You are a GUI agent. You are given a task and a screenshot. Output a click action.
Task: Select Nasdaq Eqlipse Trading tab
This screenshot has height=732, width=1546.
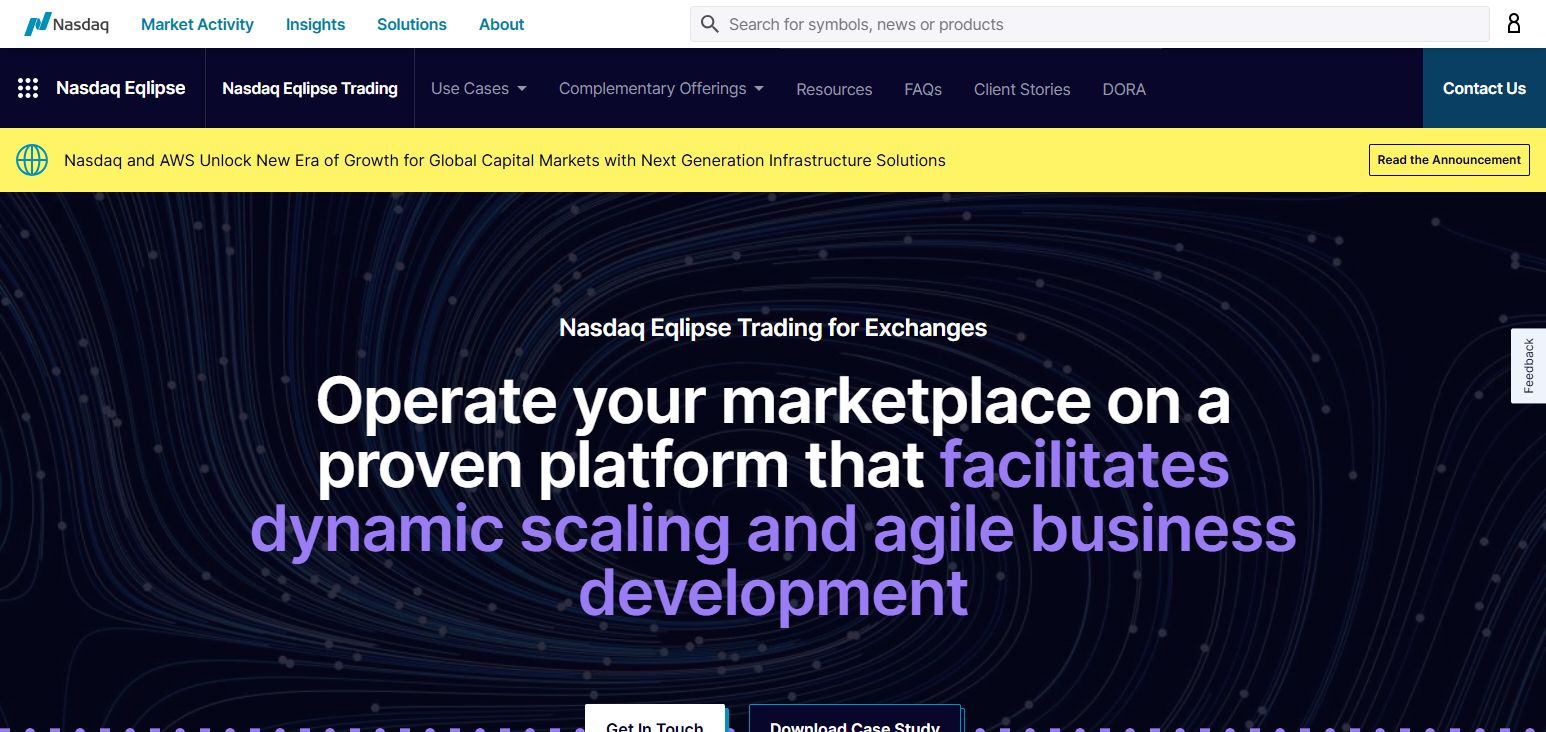310,88
